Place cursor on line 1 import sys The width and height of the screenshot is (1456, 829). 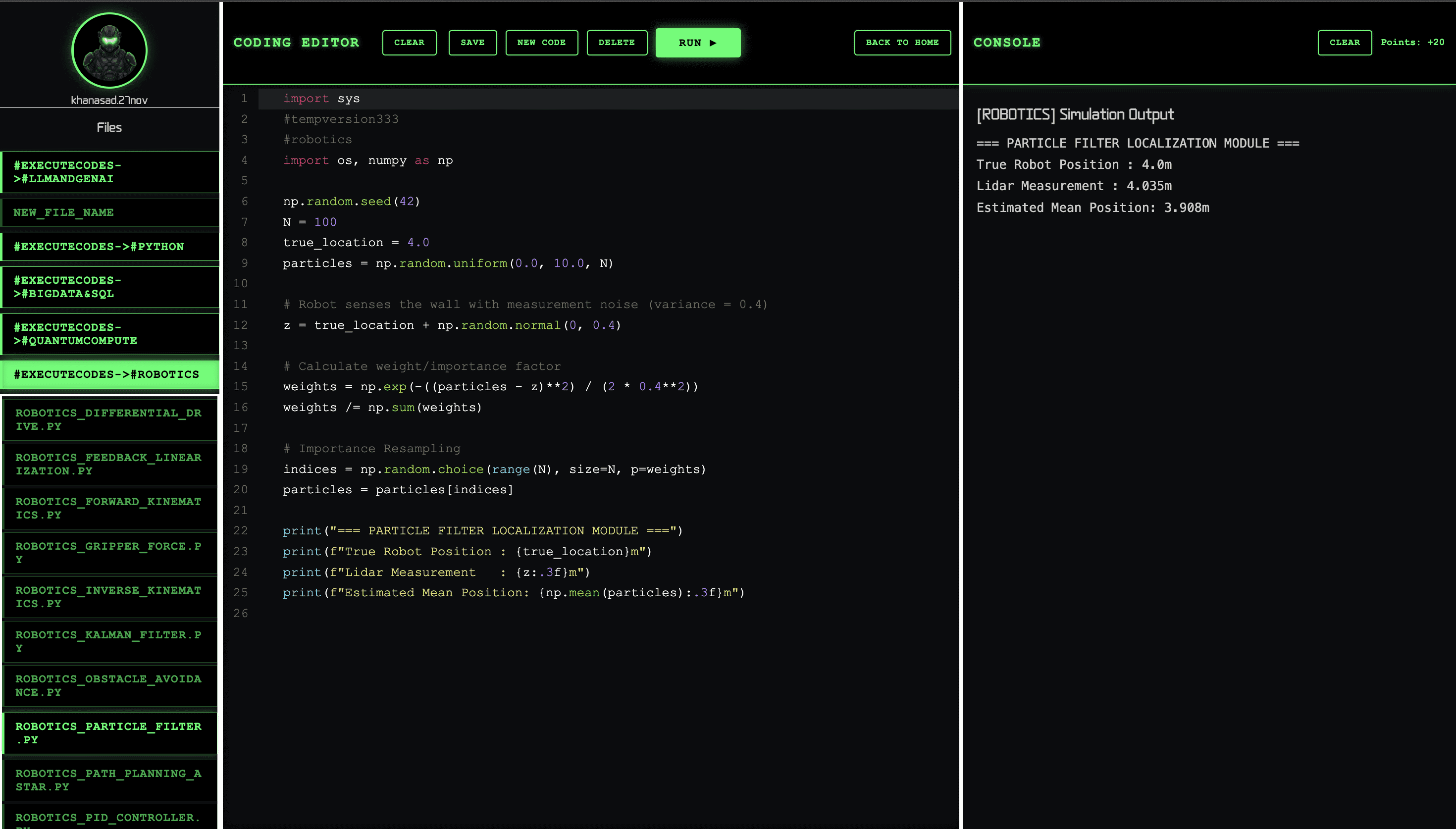(321, 99)
